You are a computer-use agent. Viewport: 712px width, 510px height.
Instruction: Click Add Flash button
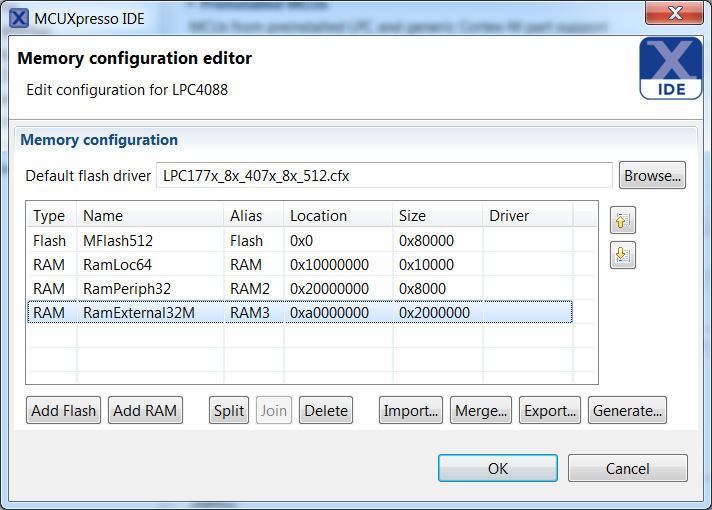[x=64, y=411]
